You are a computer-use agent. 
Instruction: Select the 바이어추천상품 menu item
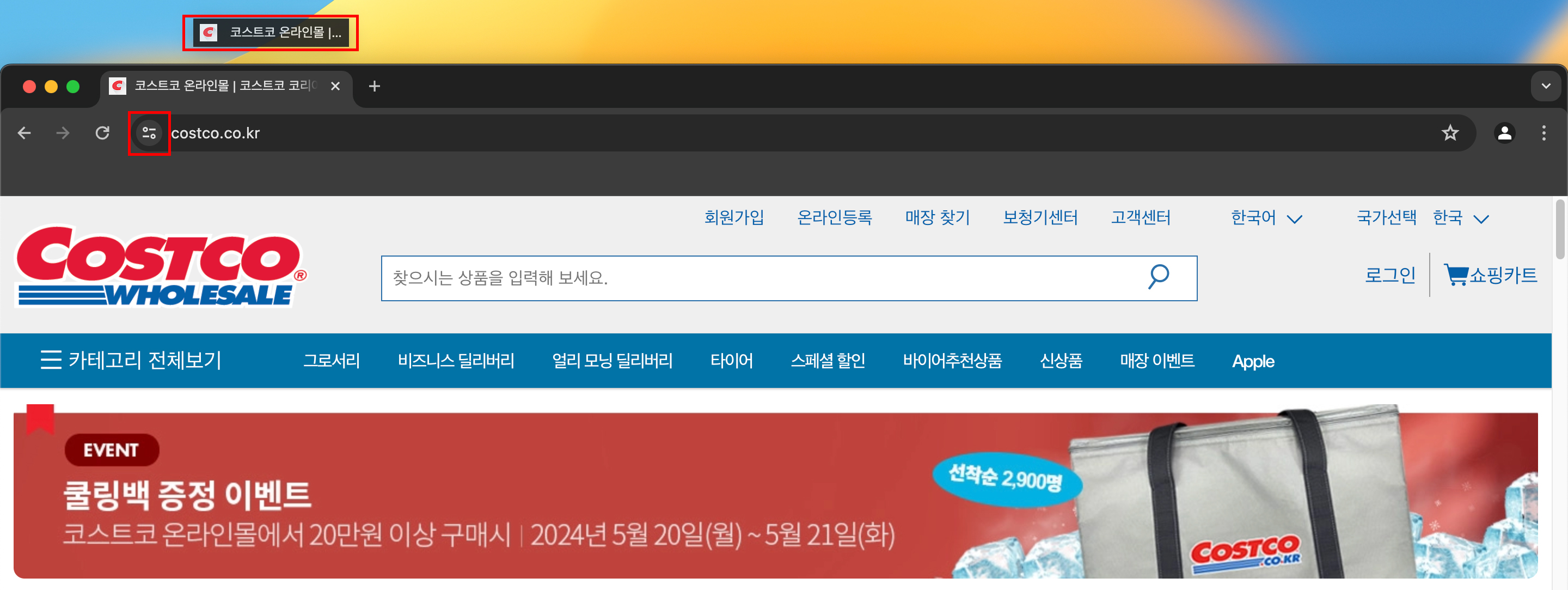(x=953, y=361)
